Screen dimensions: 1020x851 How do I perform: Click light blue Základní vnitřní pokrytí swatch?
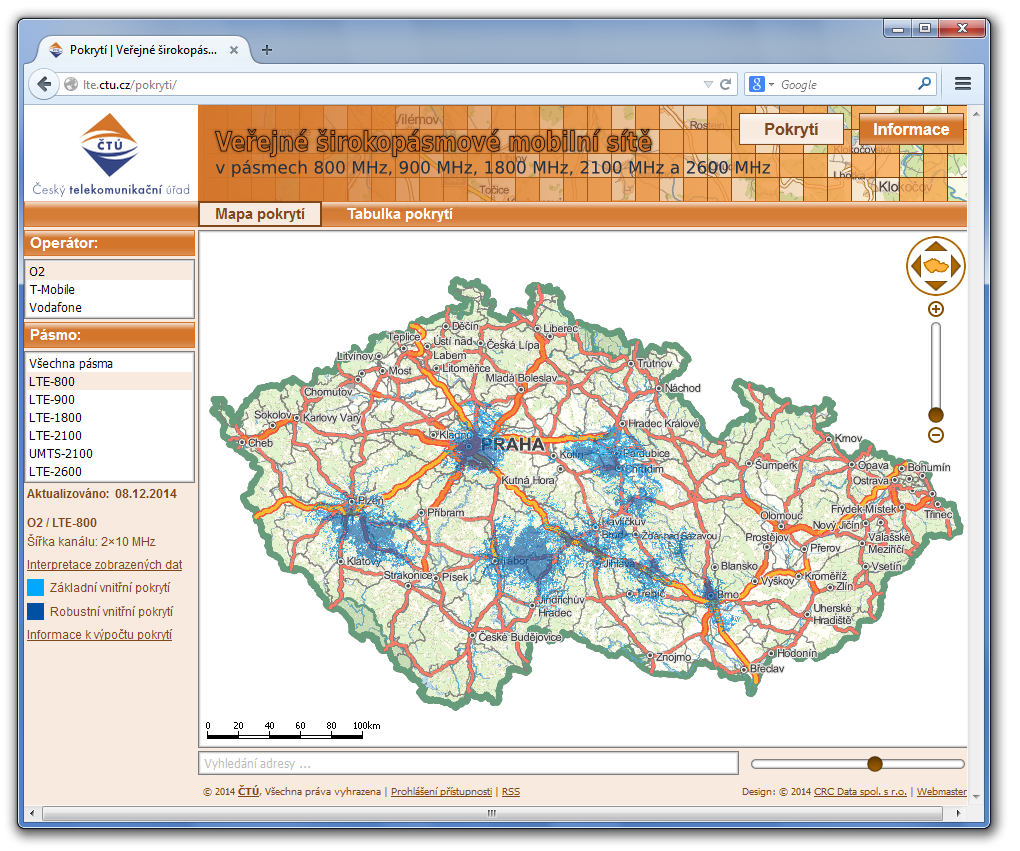tap(36, 588)
